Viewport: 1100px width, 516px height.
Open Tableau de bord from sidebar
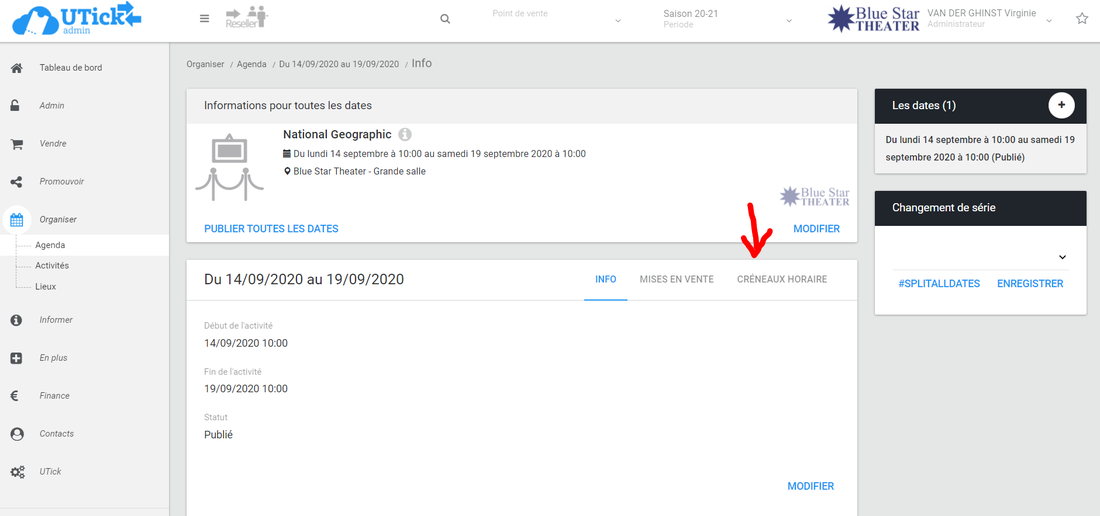(70, 68)
